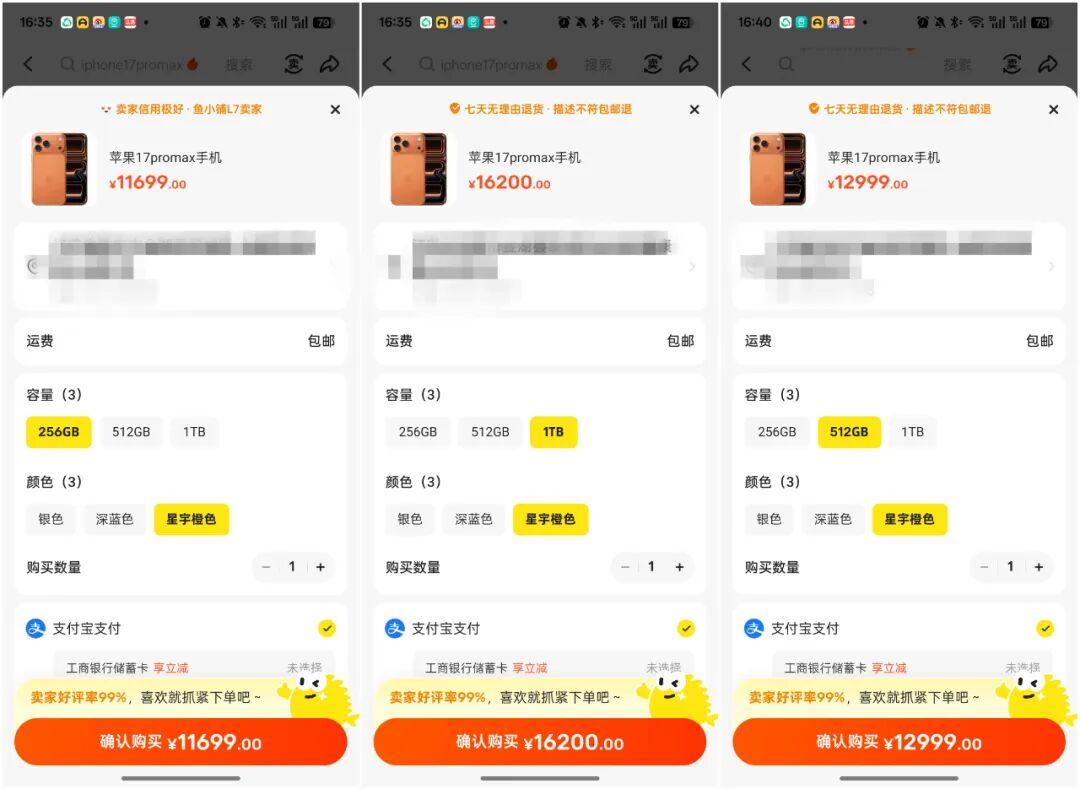Tap search magnifier icon in 12999 screen

point(786,64)
